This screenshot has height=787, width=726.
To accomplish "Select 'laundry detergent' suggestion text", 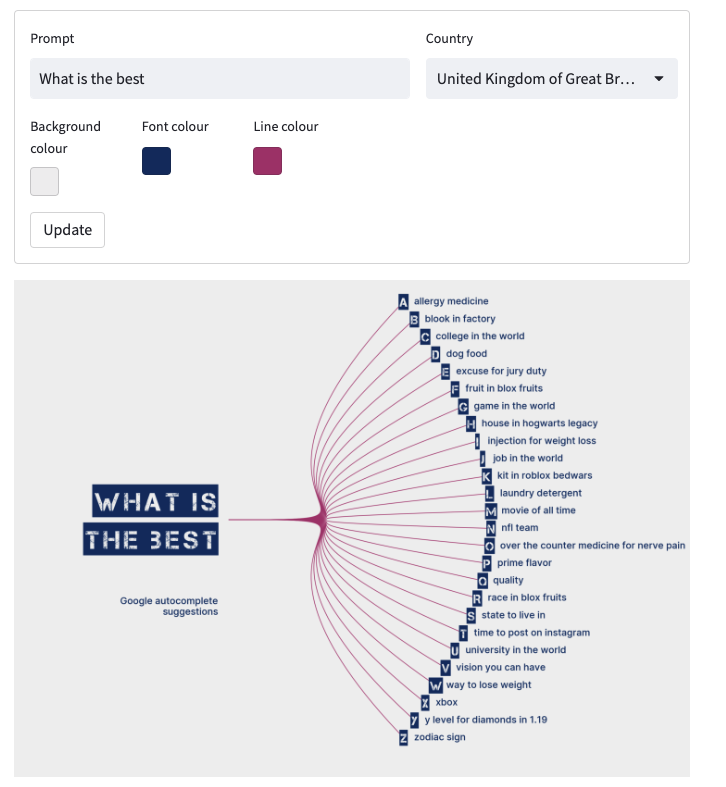I will [540, 493].
